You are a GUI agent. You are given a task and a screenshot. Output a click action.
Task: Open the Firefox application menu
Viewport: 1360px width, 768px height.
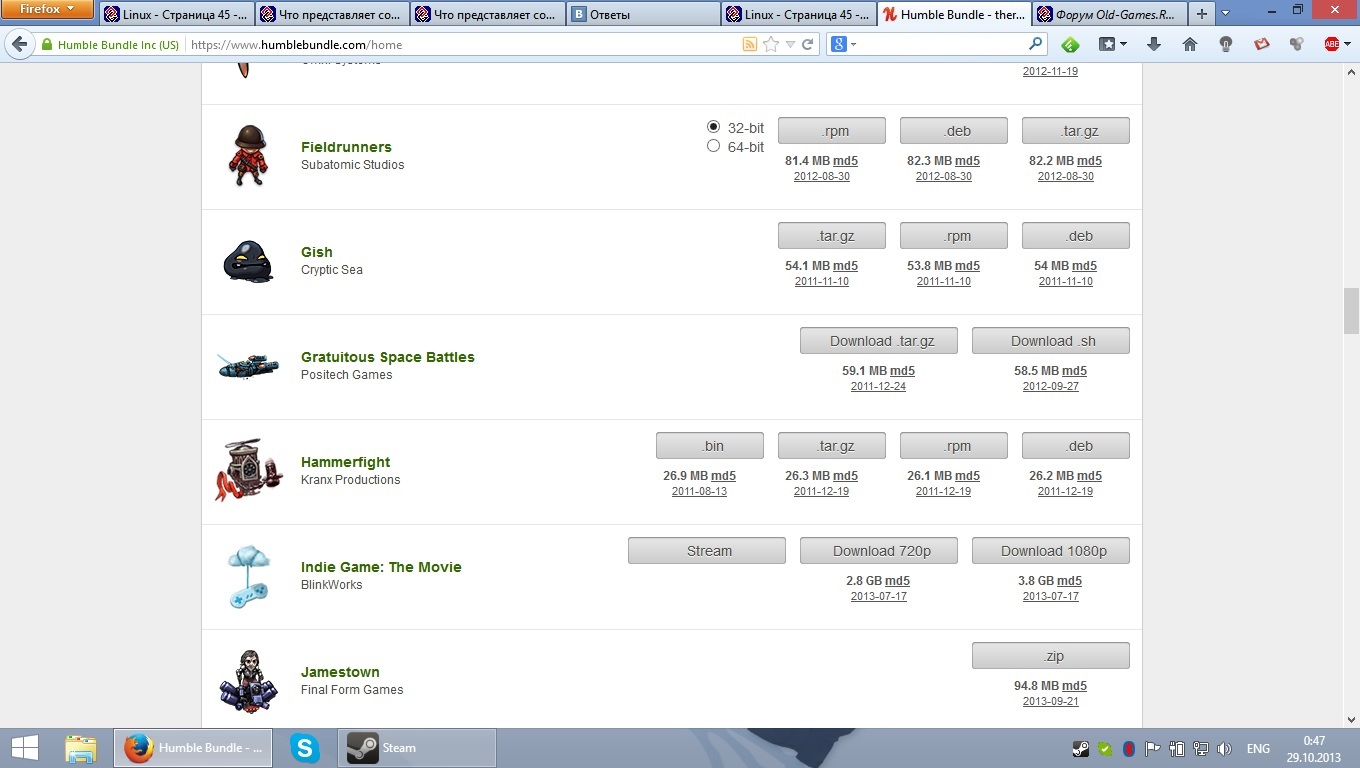(47, 10)
